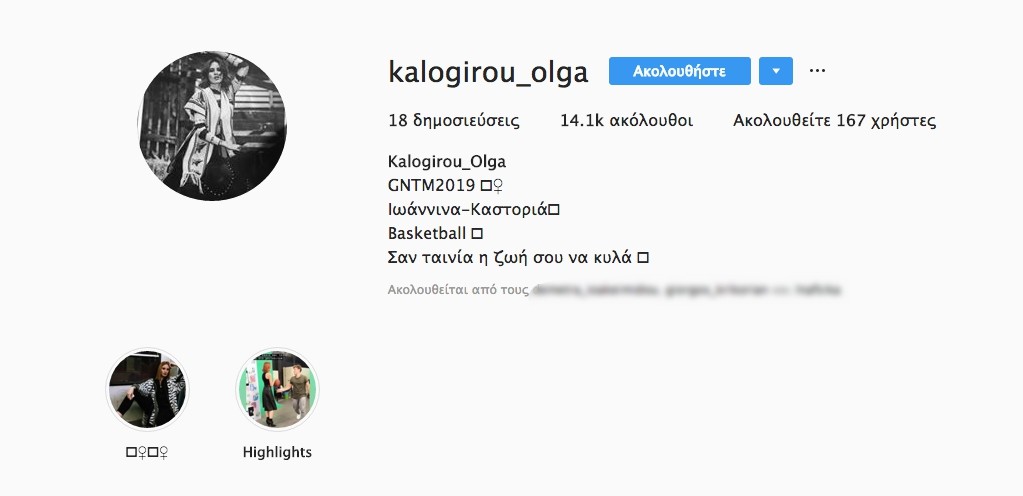Viewport: 1023px width, 496px height.
Task: Open the first story highlight with seated woman
Action: tap(147, 389)
